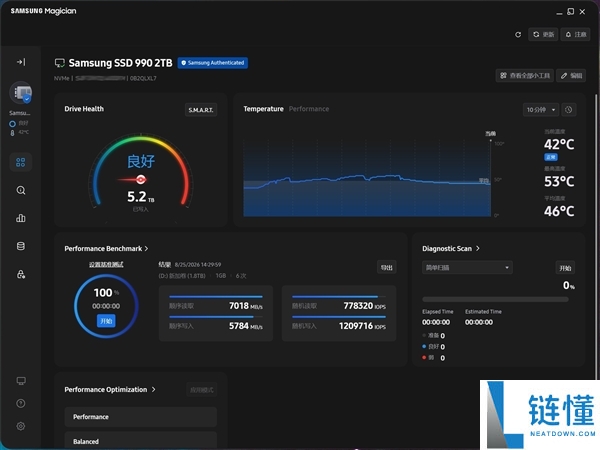Click the Elapsed Time 00:00:00 value
This screenshot has width=600, height=450.
[436, 322]
